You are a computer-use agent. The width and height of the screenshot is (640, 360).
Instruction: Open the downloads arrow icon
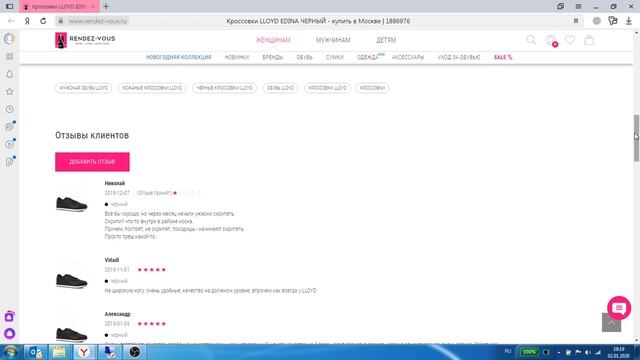629,21
